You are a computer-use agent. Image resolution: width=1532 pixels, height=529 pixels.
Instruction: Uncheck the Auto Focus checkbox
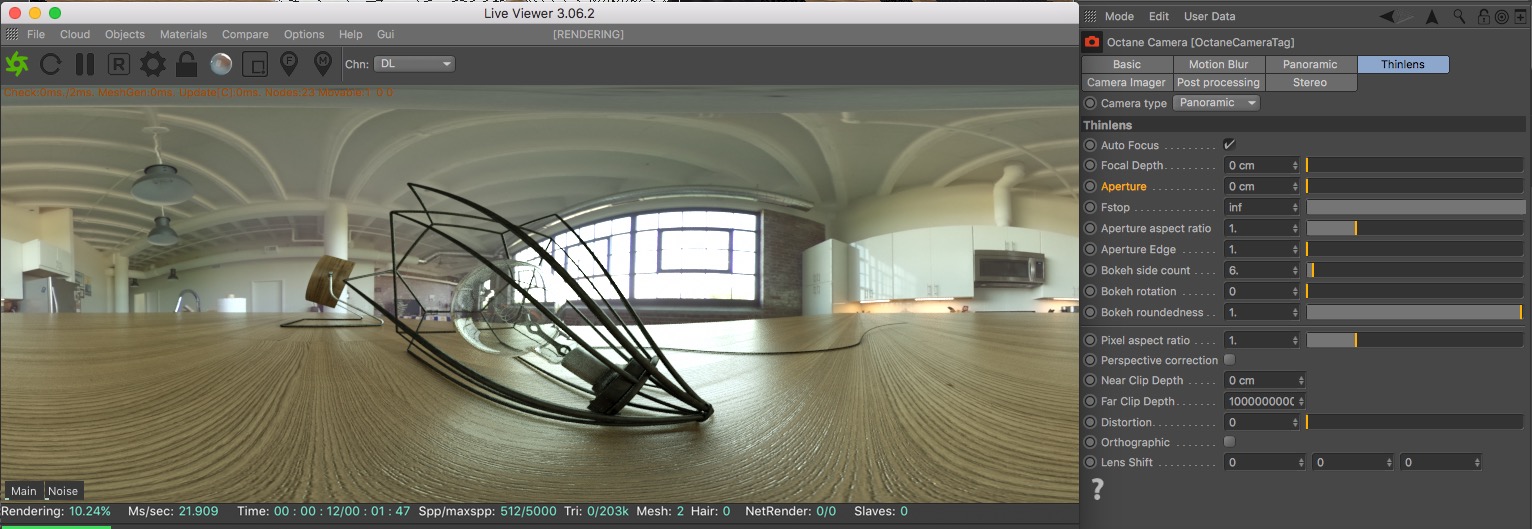click(1229, 145)
